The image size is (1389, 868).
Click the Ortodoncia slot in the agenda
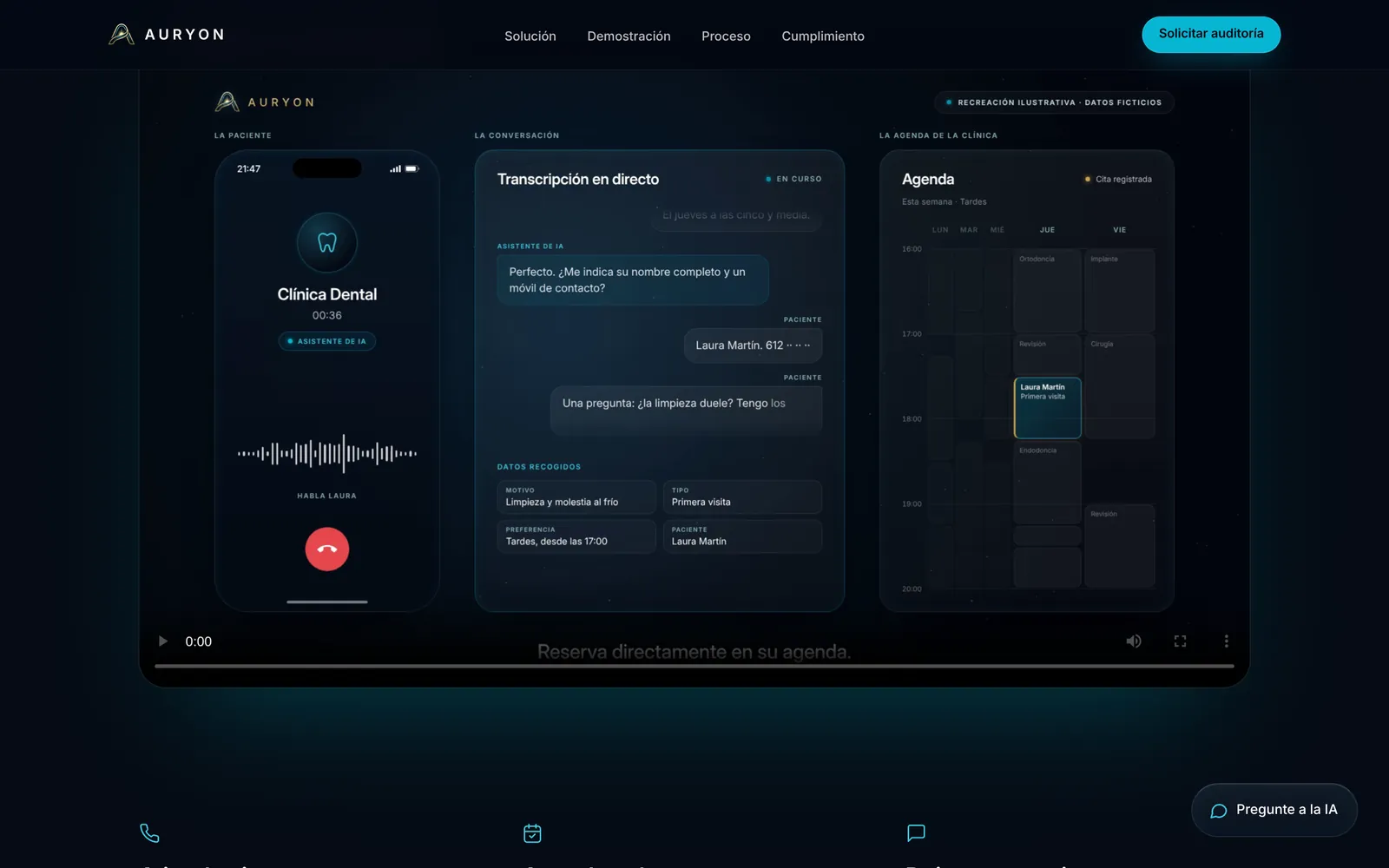pos(1047,290)
